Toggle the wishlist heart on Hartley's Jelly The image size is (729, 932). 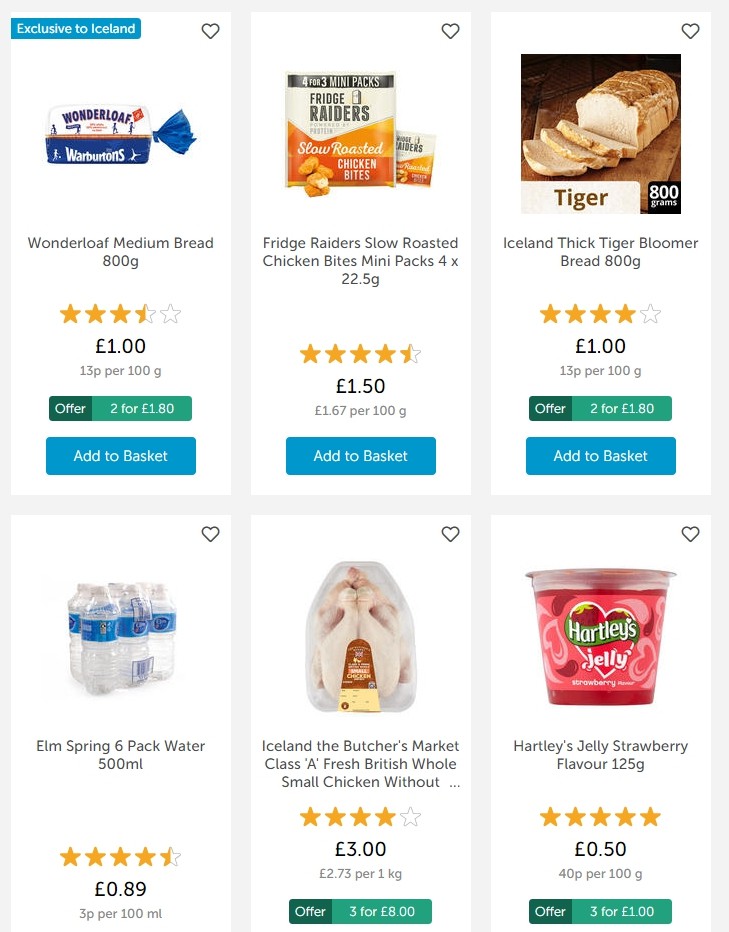tap(690, 534)
